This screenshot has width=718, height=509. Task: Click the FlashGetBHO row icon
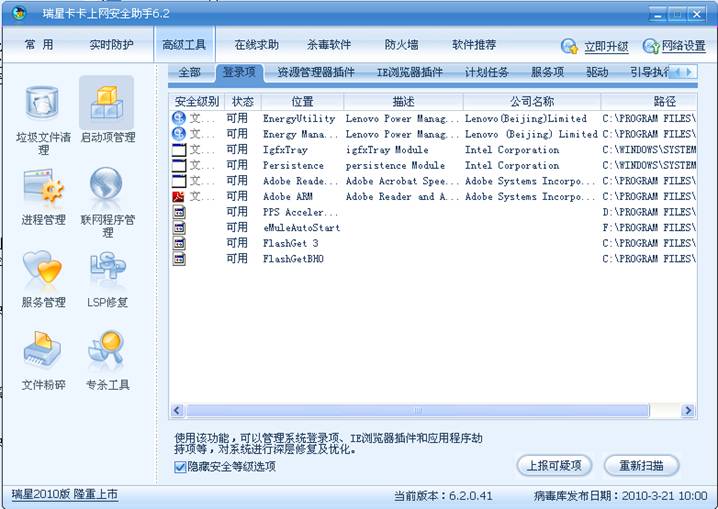(x=179, y=259)
